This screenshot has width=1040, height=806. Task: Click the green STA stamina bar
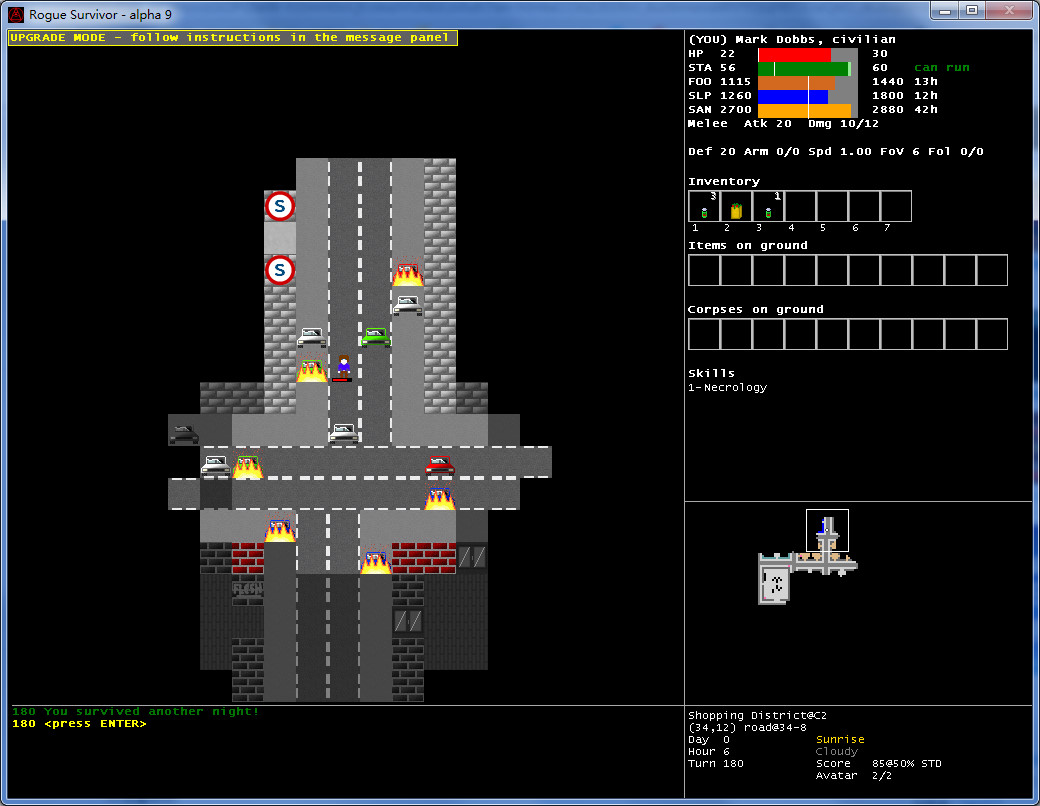(804, 68)
